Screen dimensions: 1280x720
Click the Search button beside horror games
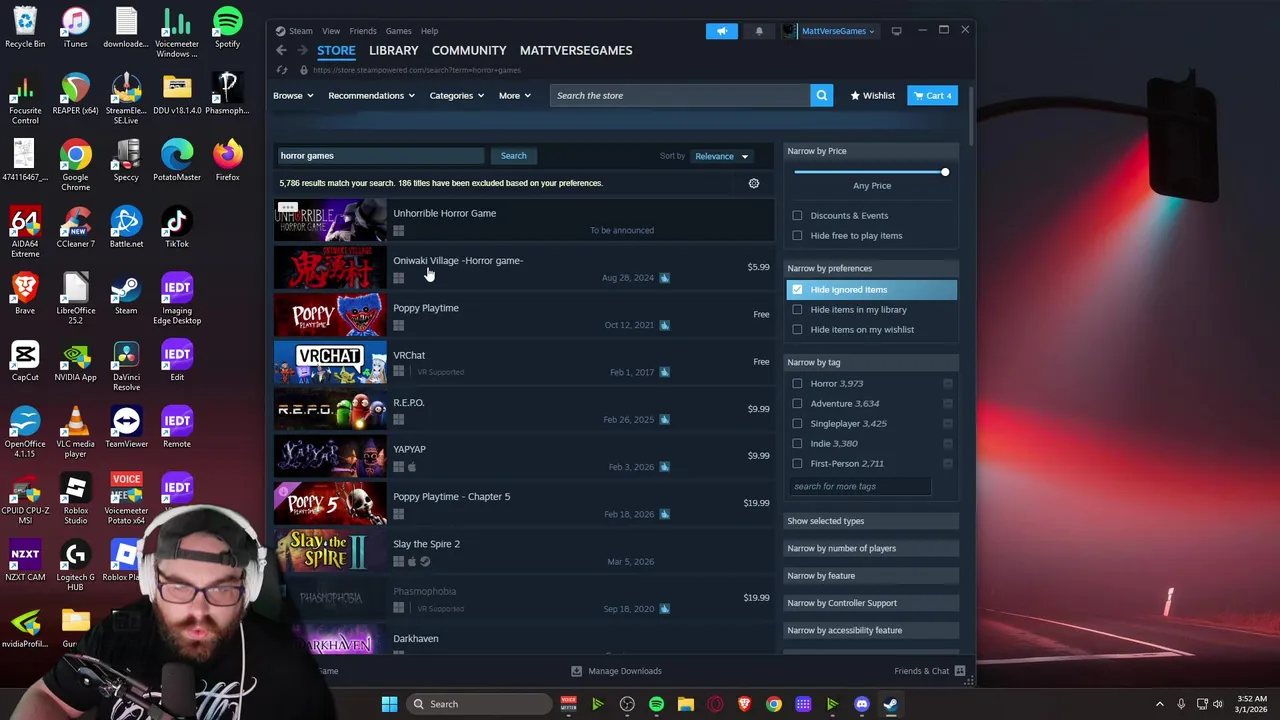514,156
